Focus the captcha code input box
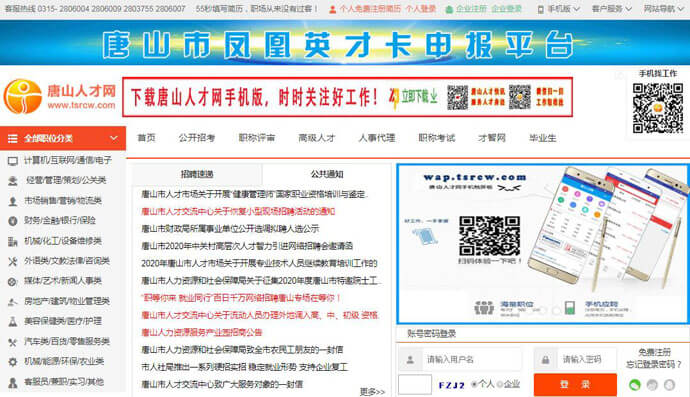 415,385
